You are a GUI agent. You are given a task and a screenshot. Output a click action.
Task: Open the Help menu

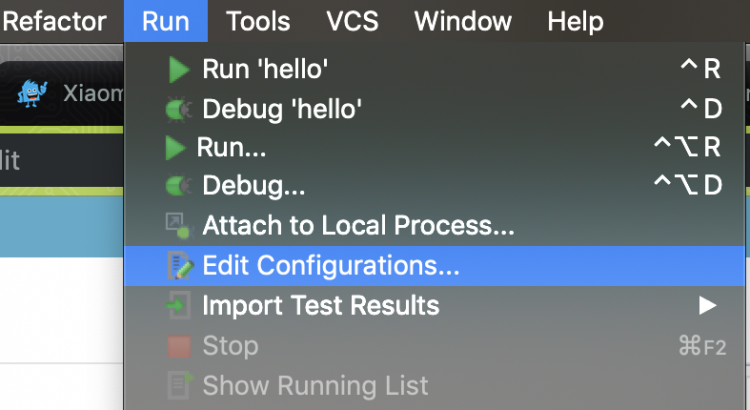[575, 20]
